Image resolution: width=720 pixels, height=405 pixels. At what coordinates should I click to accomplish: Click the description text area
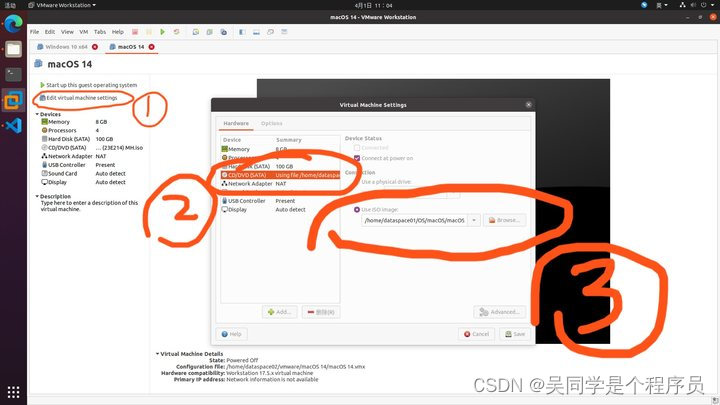[x=89, y=206]
